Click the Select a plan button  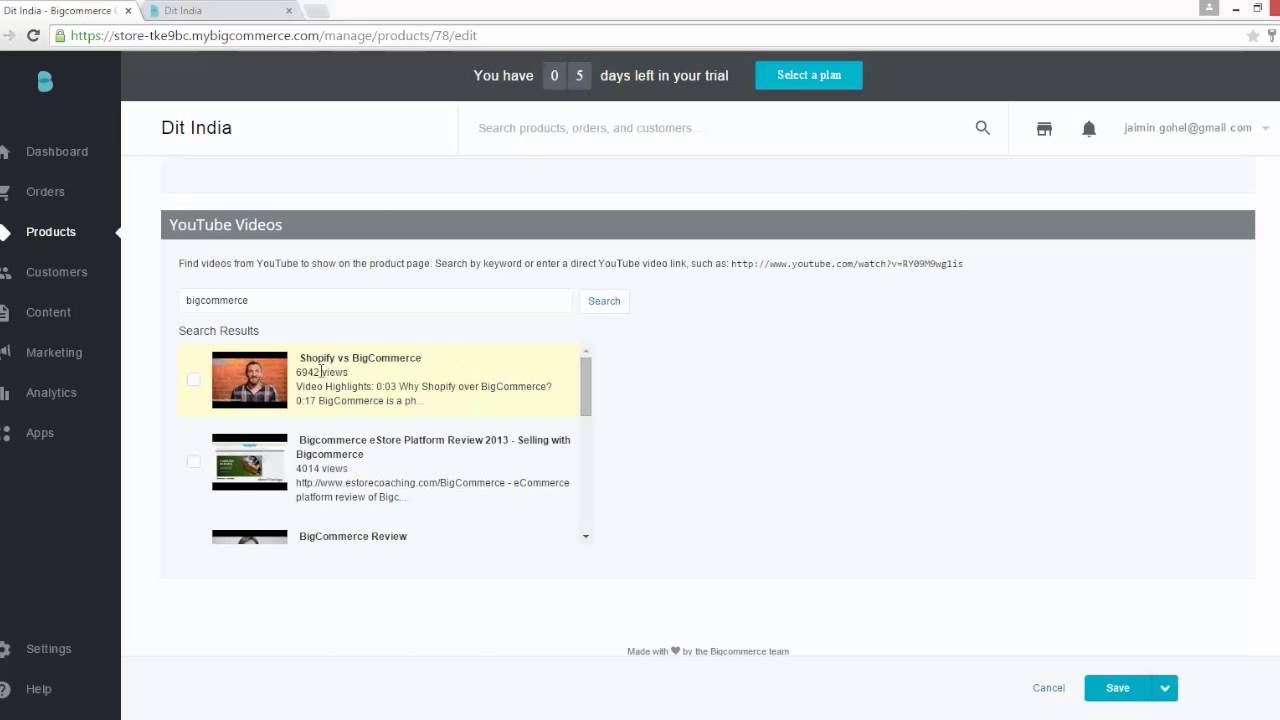tap(809, 75)
